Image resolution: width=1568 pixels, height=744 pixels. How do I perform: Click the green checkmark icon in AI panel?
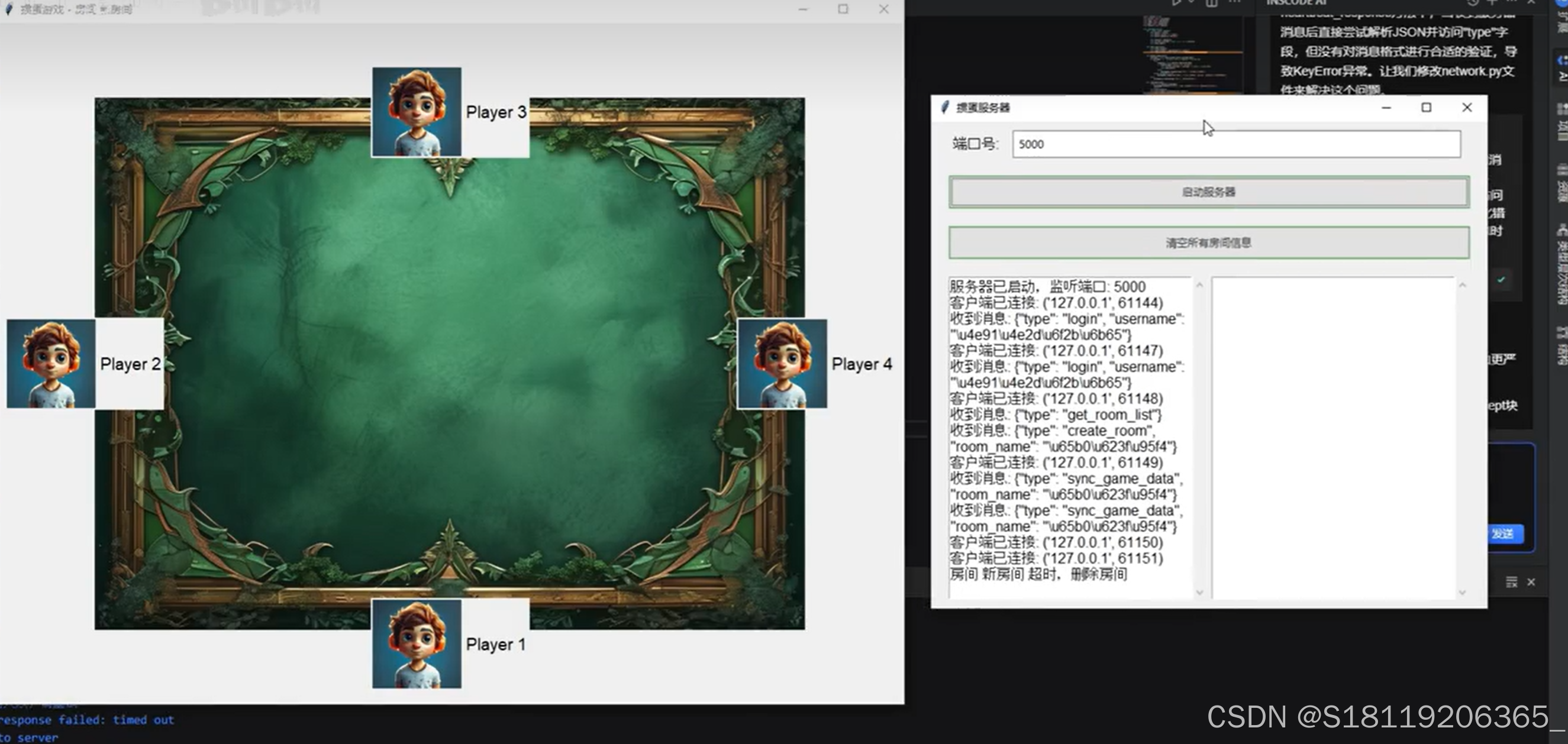pyautogui.click(x=1502, y=280)
